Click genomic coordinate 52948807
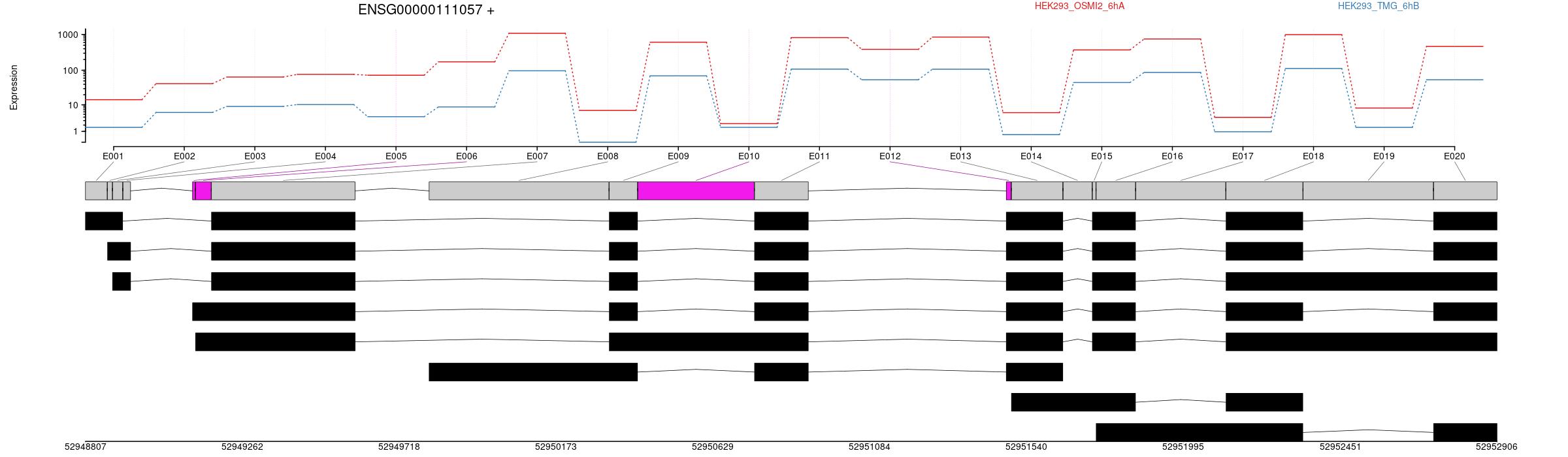Screen dimensions: 1568x457 (x=86, y=447)
